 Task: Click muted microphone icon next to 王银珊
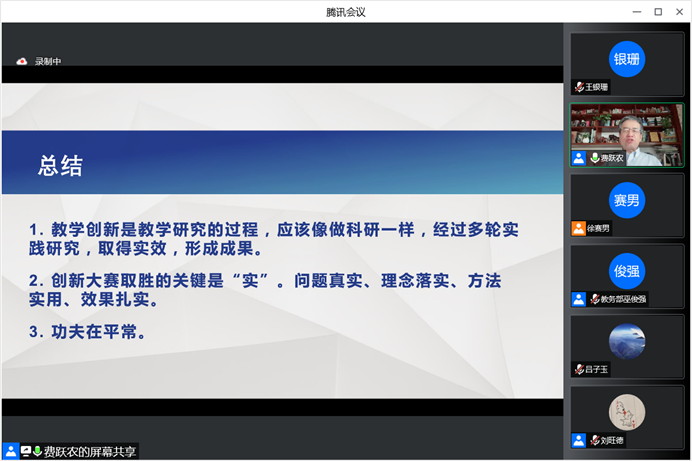pyautogui.click(x=580, y=88)
